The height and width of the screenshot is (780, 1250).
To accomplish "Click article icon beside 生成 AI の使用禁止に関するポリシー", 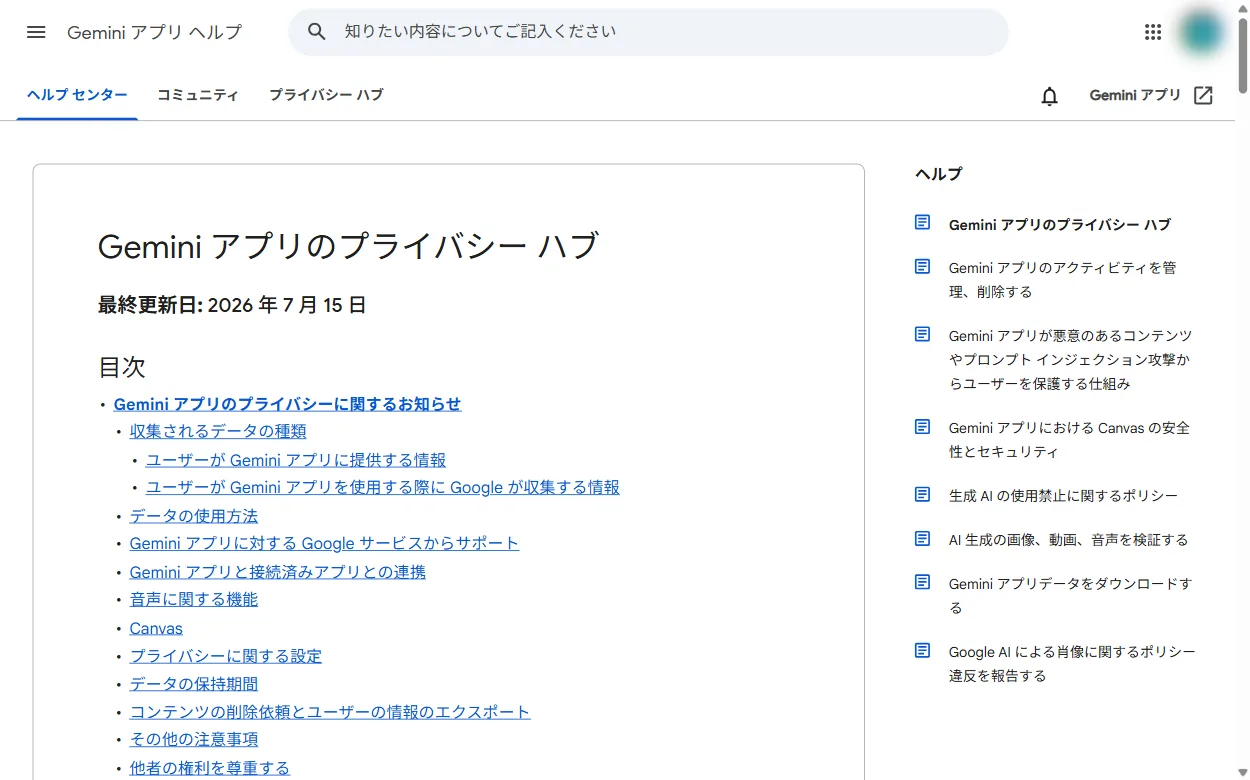I will coord(923,495).
